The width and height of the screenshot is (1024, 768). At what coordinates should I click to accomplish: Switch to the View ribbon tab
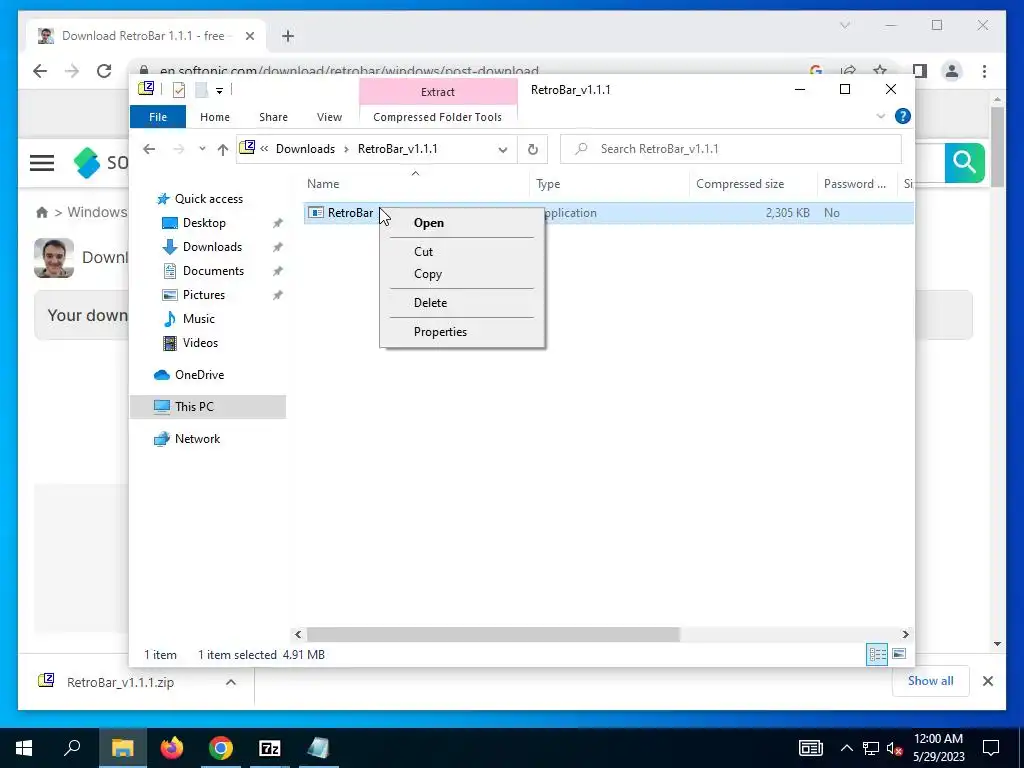pyautogui.click(x=329, y=117)
